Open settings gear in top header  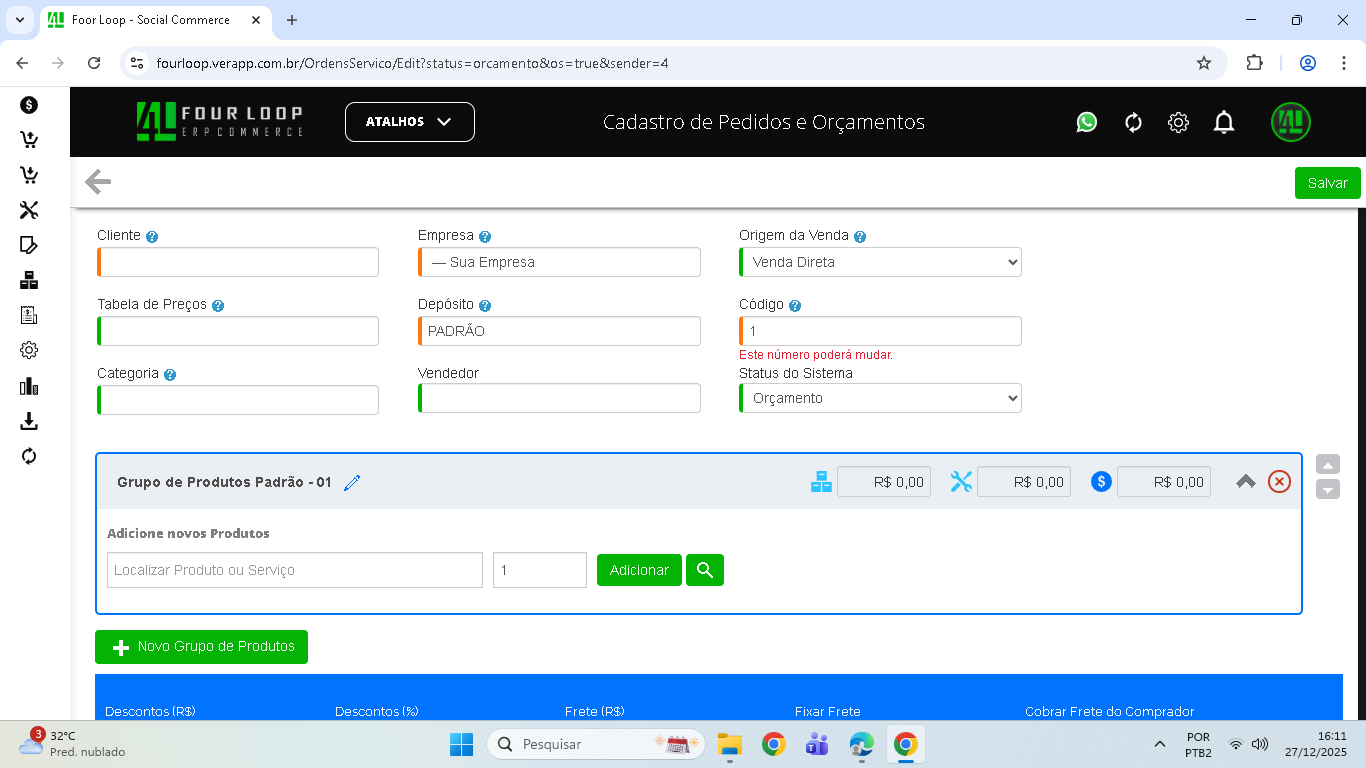tap(1178, 122)
